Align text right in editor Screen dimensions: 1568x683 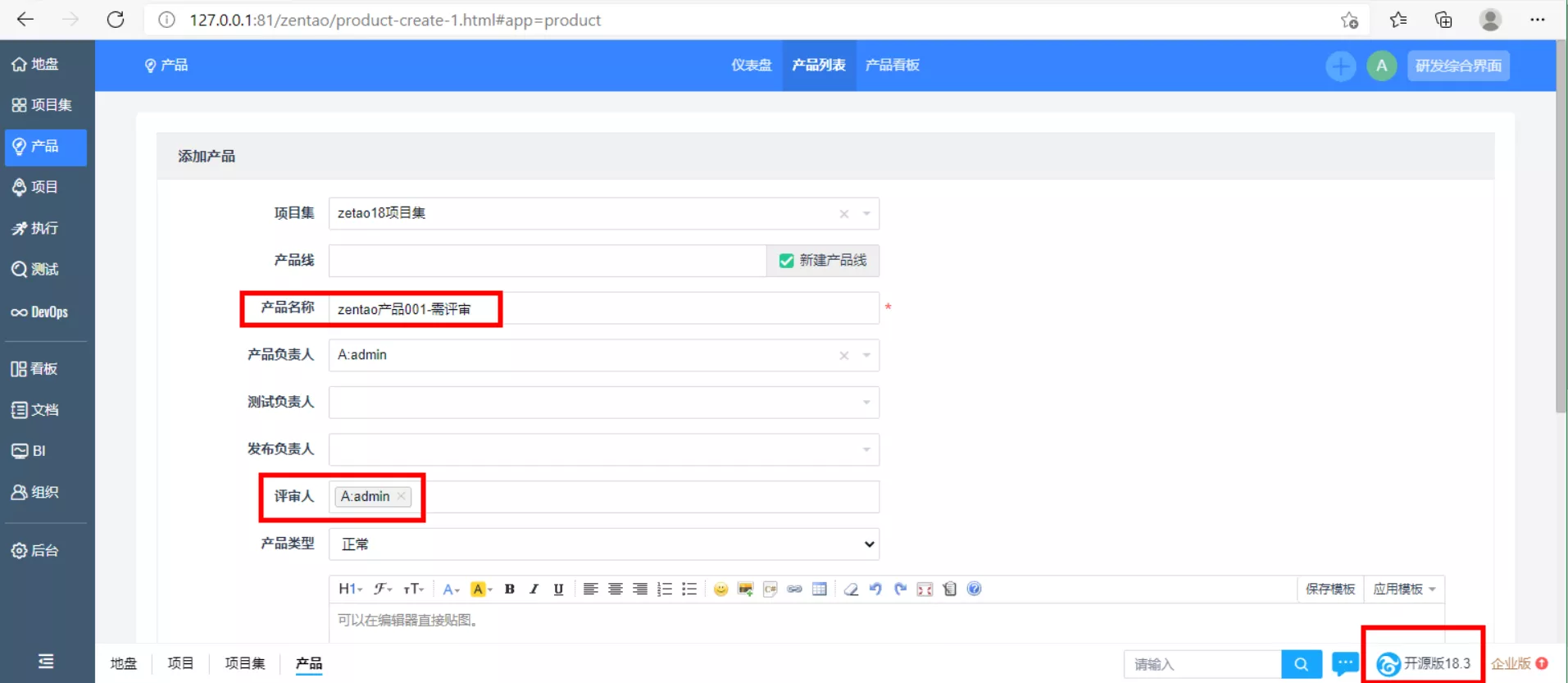tap(639, 589)
